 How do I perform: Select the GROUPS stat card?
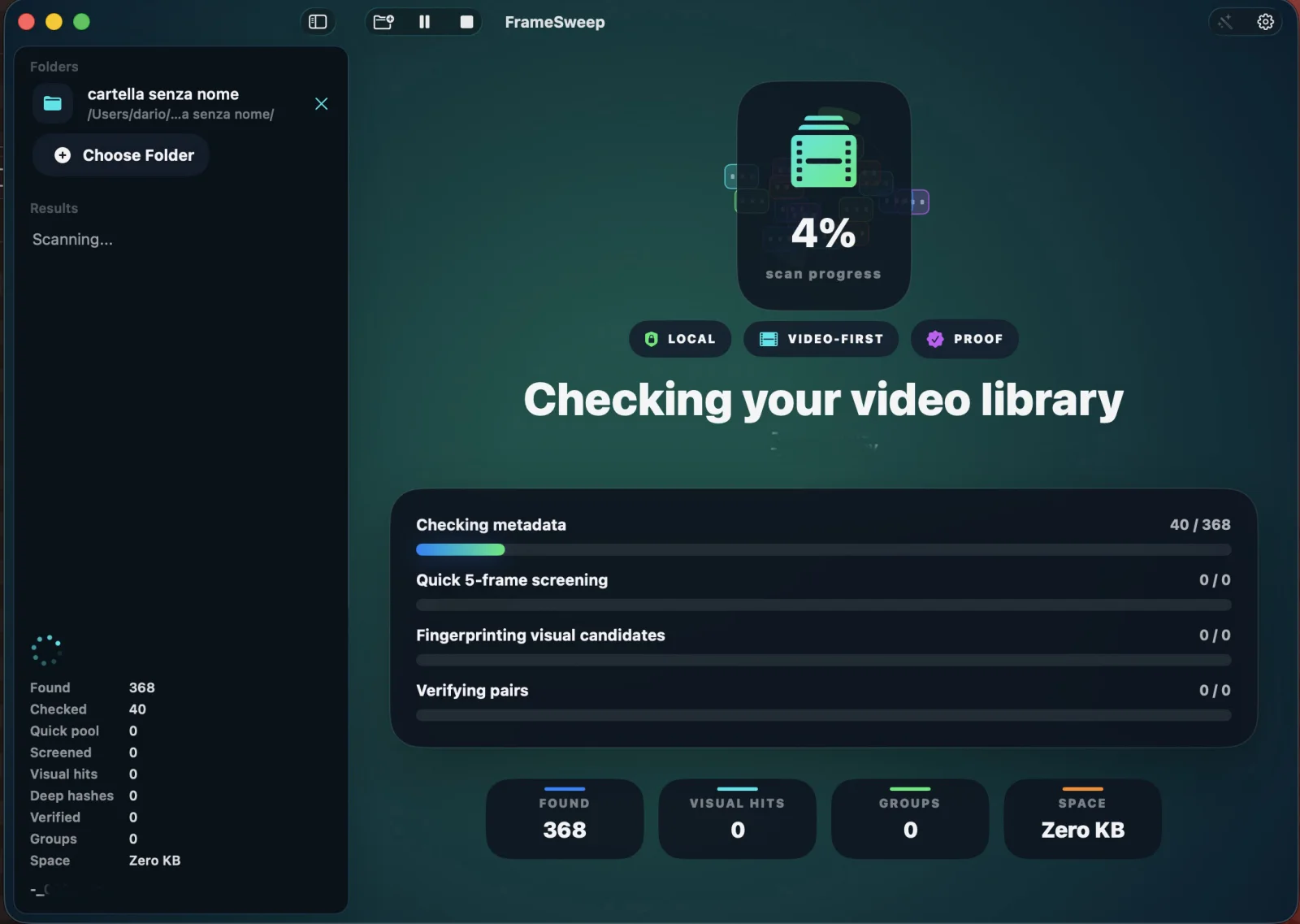[x=910, y=818]
